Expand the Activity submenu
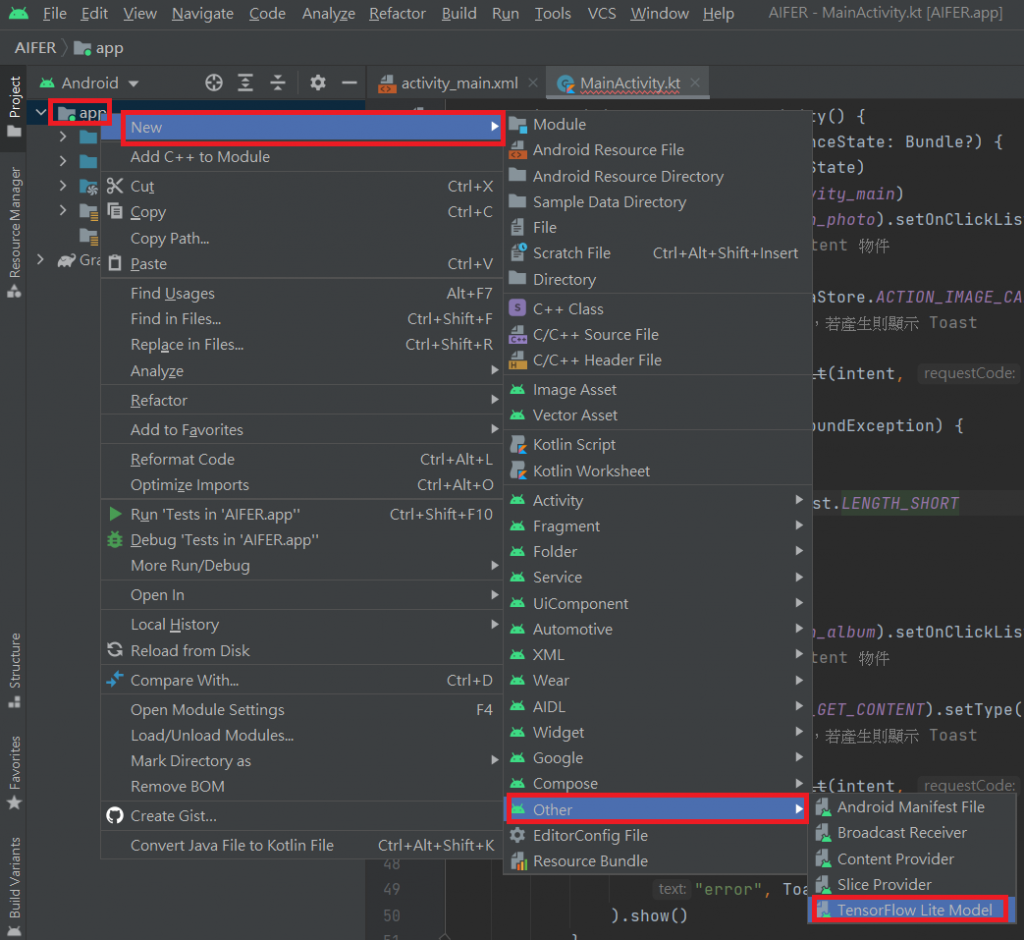Image resolution: width=1024 pixels, height=940 pixels. [x=657, y=500]
